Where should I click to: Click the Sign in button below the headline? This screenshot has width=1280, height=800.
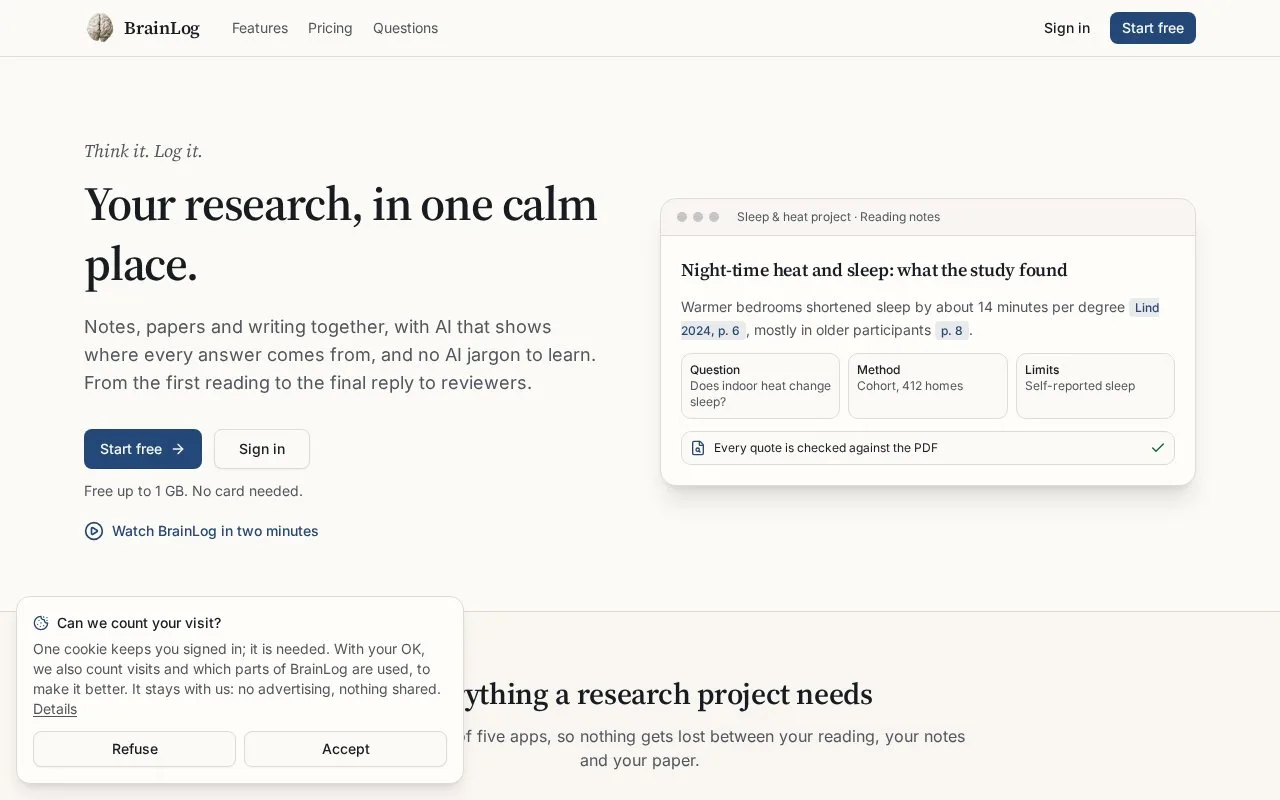[x=262, y=449]
